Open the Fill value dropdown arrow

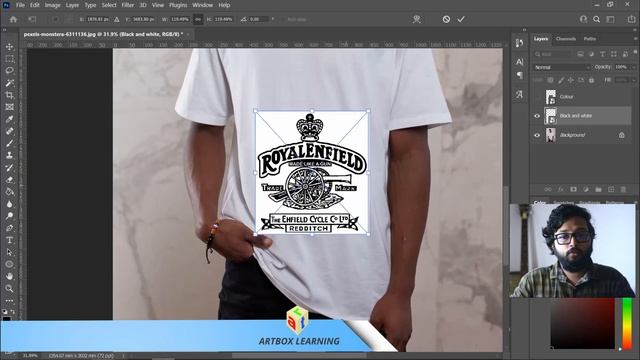coord(633,80)
